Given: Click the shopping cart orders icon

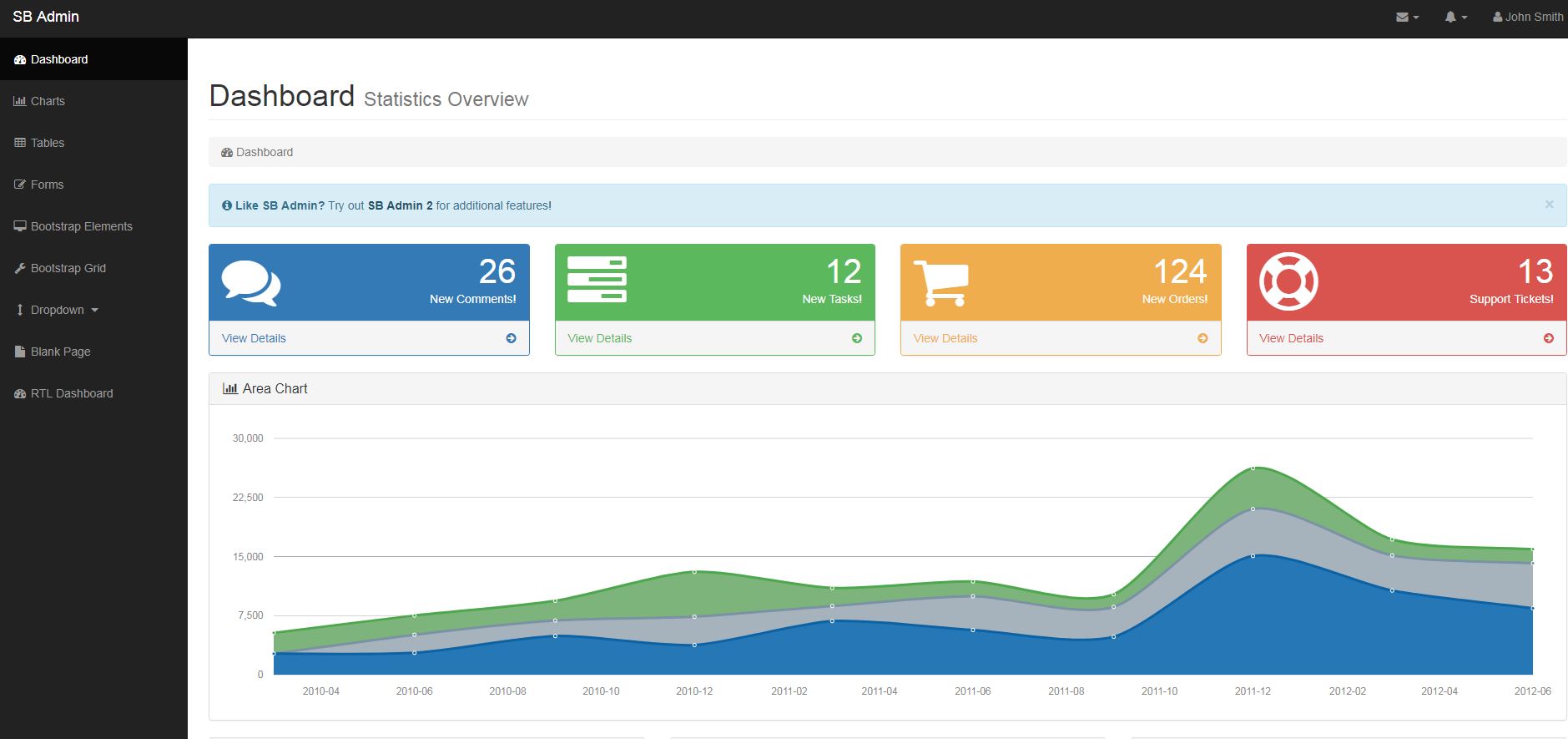Looking at the screenshot, I should pos(941,282).
